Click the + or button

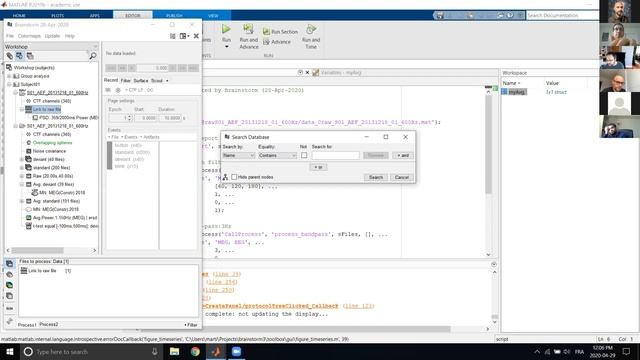[318, 167]
